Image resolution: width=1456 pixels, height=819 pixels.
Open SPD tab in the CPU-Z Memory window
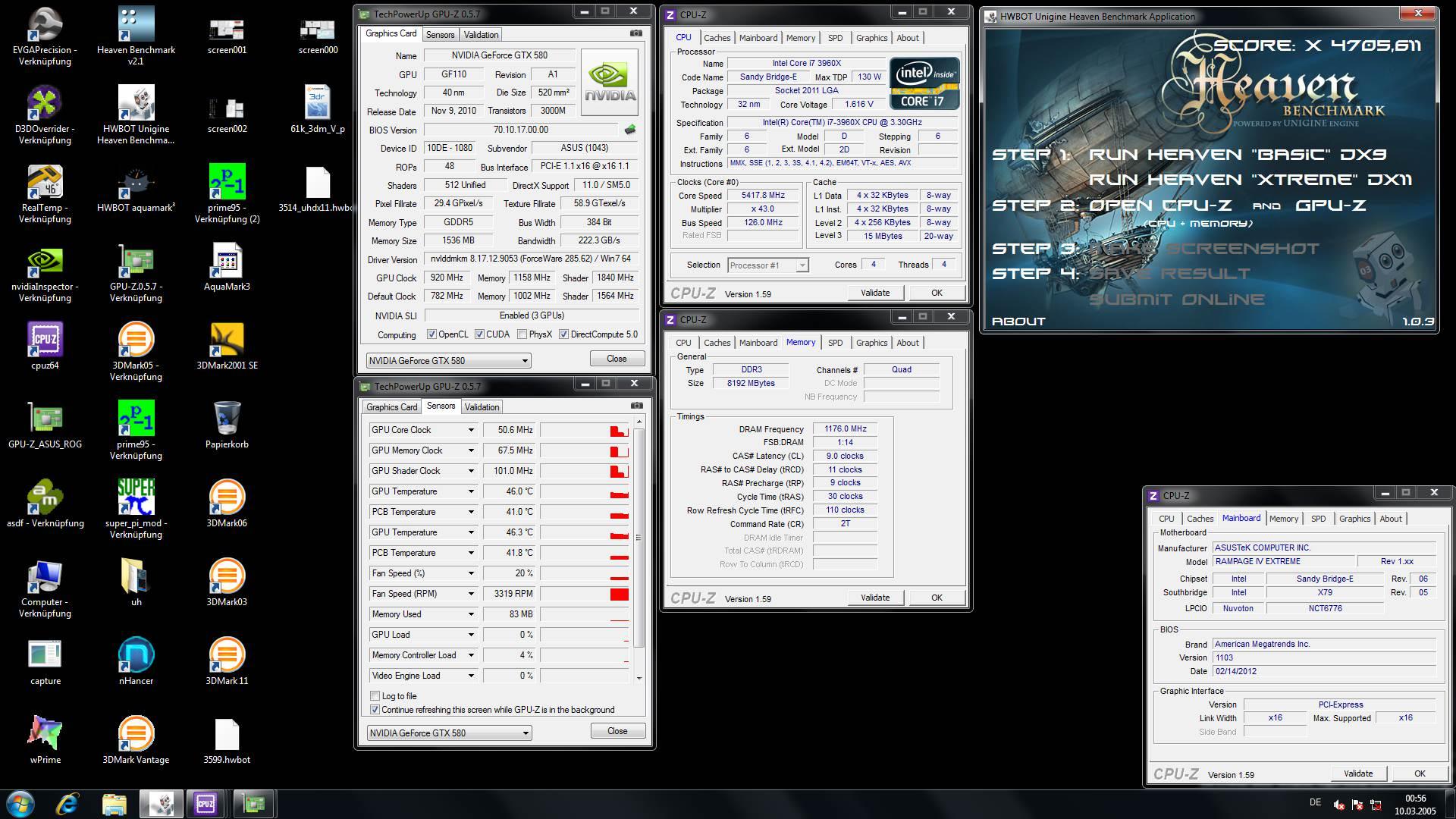click(835, 343)
